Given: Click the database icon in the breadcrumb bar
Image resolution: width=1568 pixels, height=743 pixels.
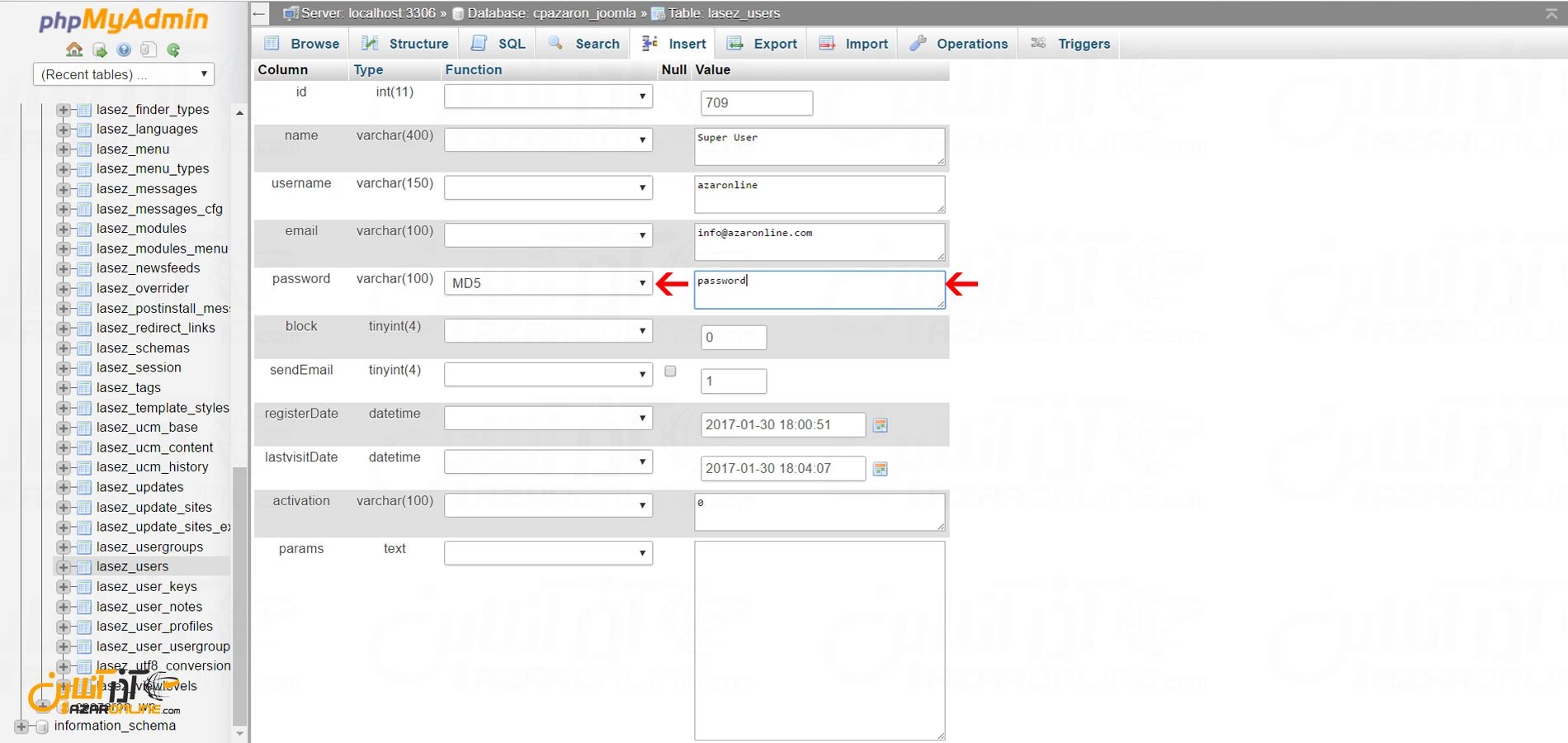Looking at the screenshot, I should point(459,13).
